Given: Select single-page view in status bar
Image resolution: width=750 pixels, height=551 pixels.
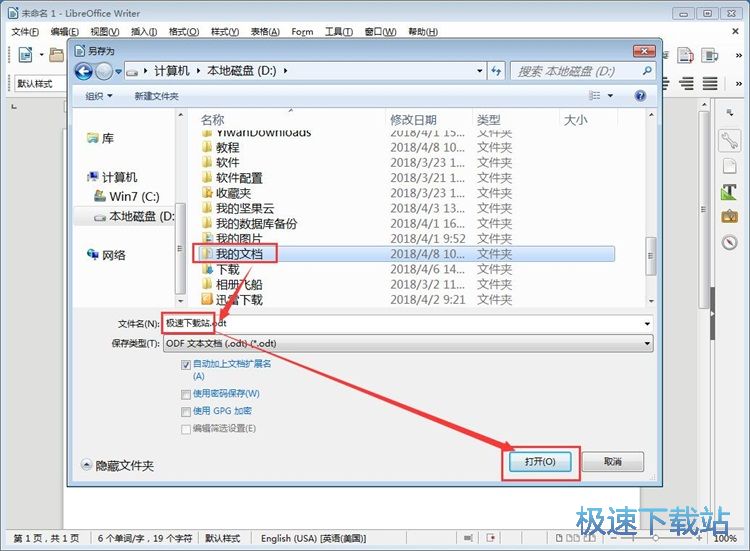Looking at the screenshot, I should click(559, 538).
